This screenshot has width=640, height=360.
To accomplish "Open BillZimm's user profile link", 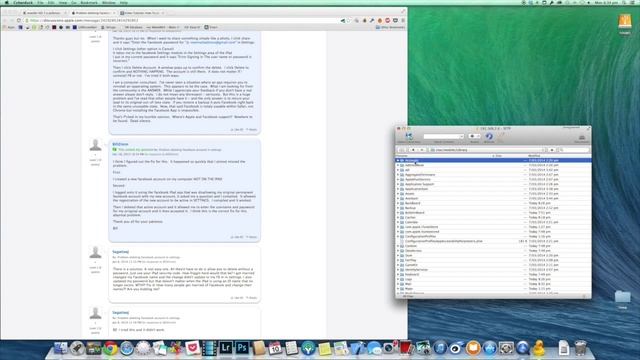I will (x=120, y=144).
